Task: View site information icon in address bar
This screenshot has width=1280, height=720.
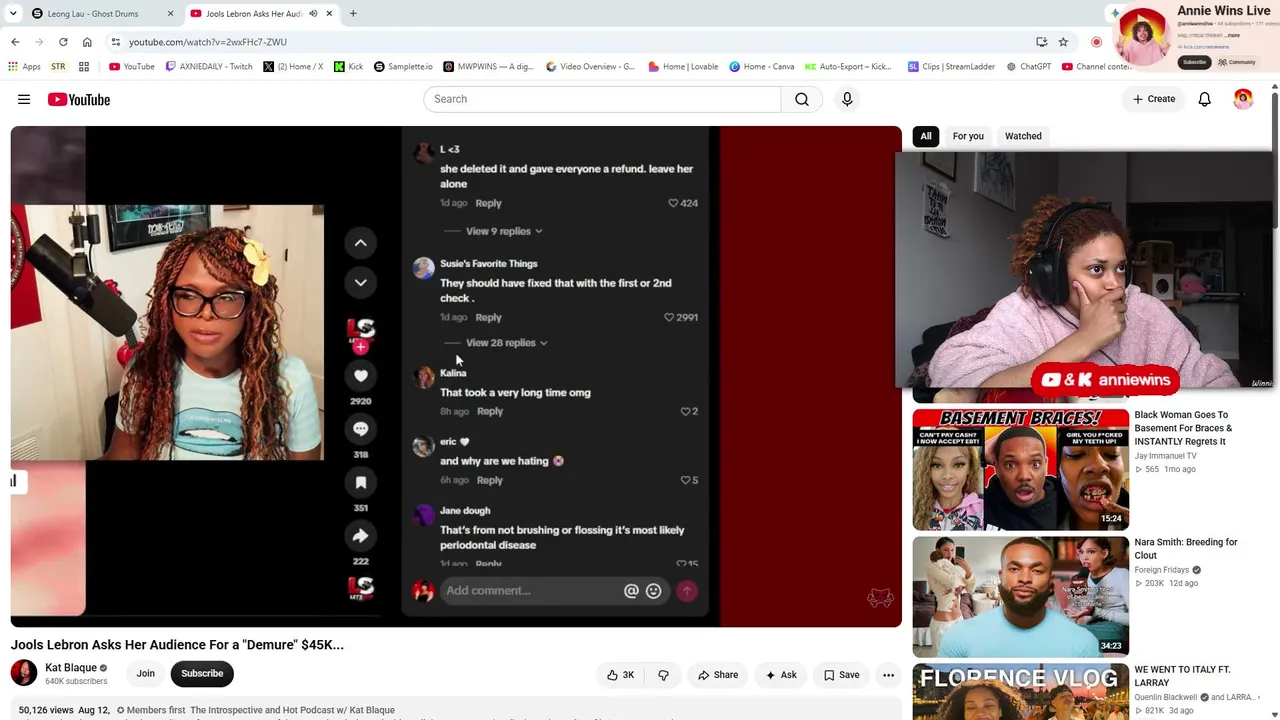Action: click(x=116, y=42)
